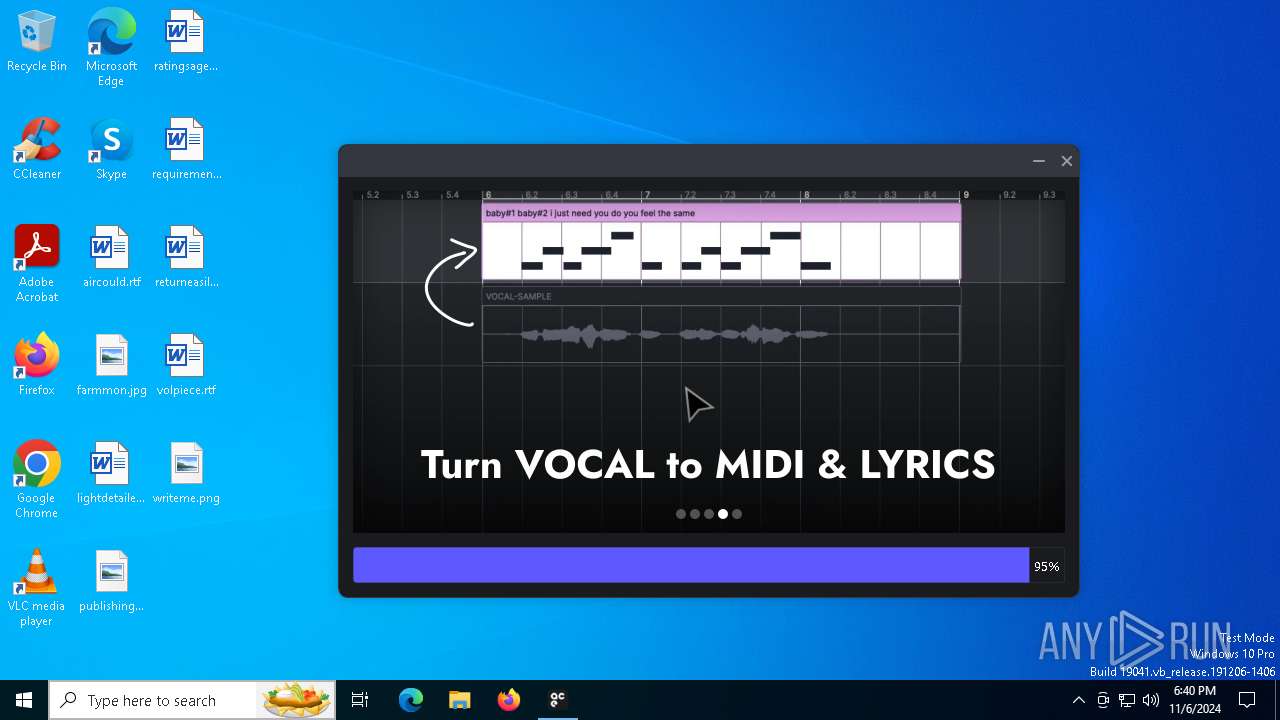
Task: Launch Firefox from the desktop
Action: 37,365
